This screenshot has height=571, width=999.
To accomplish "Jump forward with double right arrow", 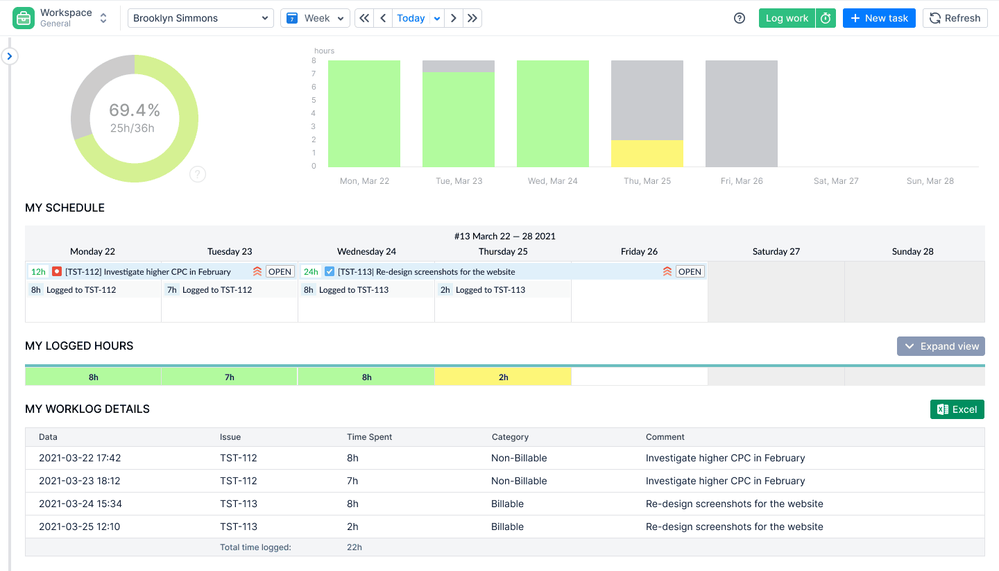I will 473,18.
